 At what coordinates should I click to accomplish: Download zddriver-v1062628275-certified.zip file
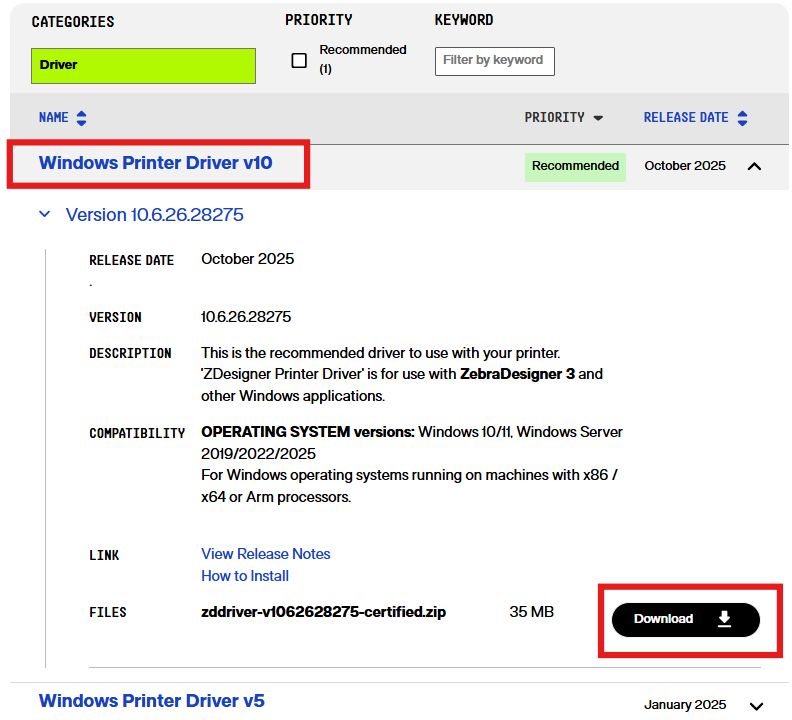tap(685, 619)
